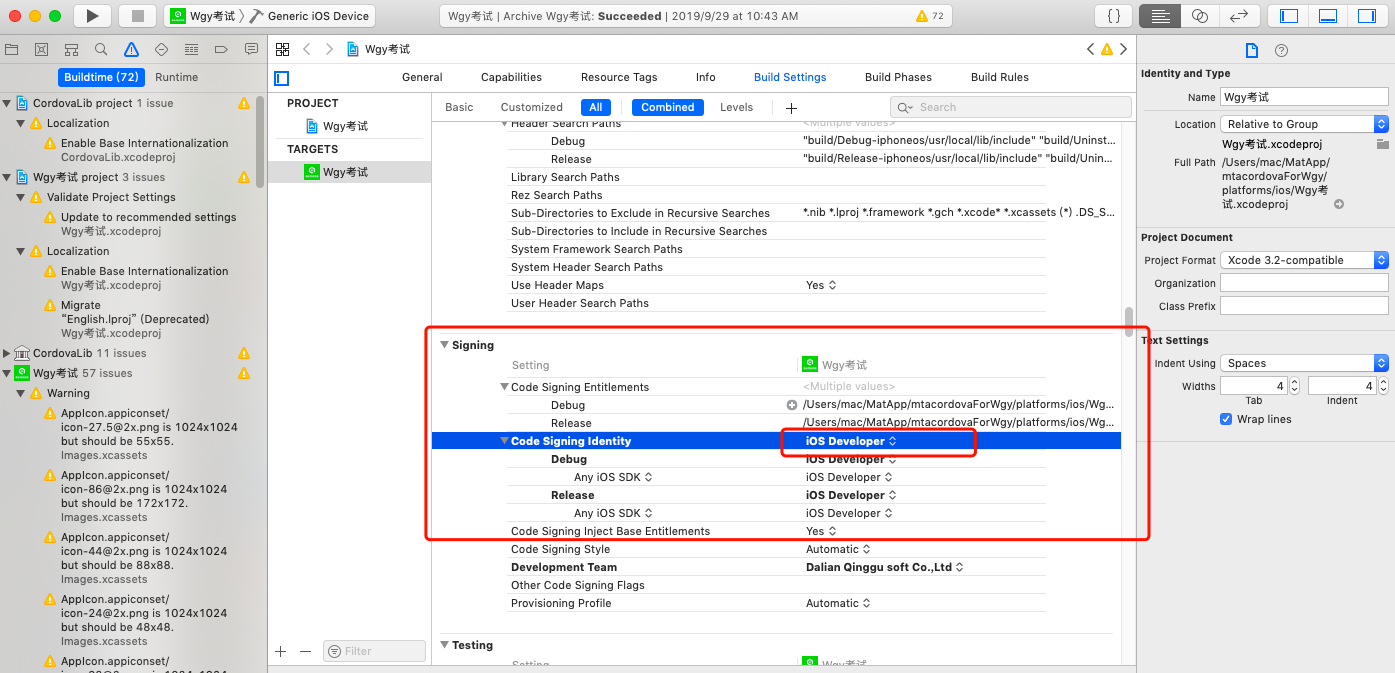Screen dimensions: 1395x673
Task: Click the build settings Search field
Action: 1011,107
